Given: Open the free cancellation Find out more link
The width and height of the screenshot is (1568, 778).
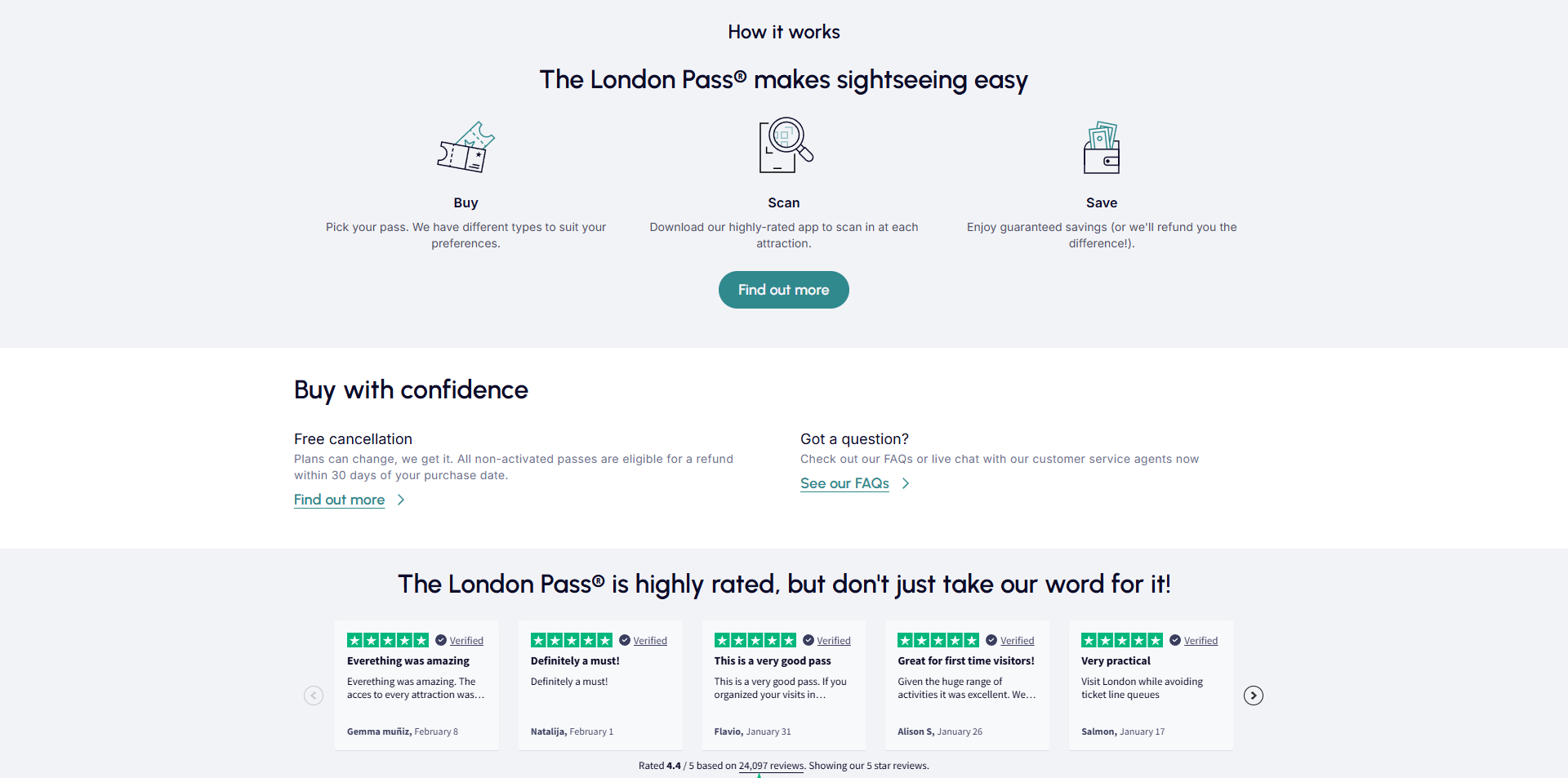Looking at the screenshot, I should [339, 500].
